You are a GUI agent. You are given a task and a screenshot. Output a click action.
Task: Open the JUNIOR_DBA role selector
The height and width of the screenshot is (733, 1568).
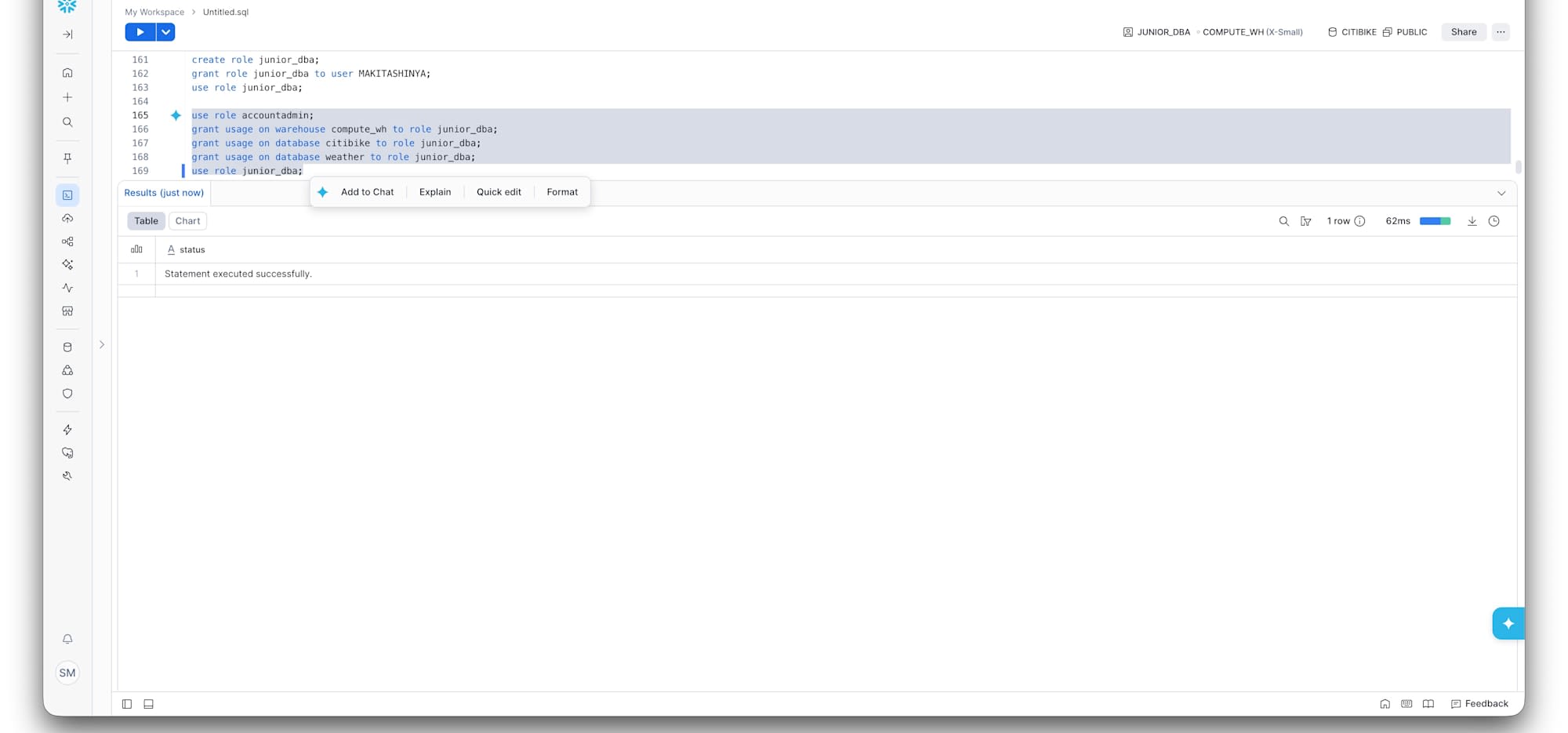[x=1156, y=32]
